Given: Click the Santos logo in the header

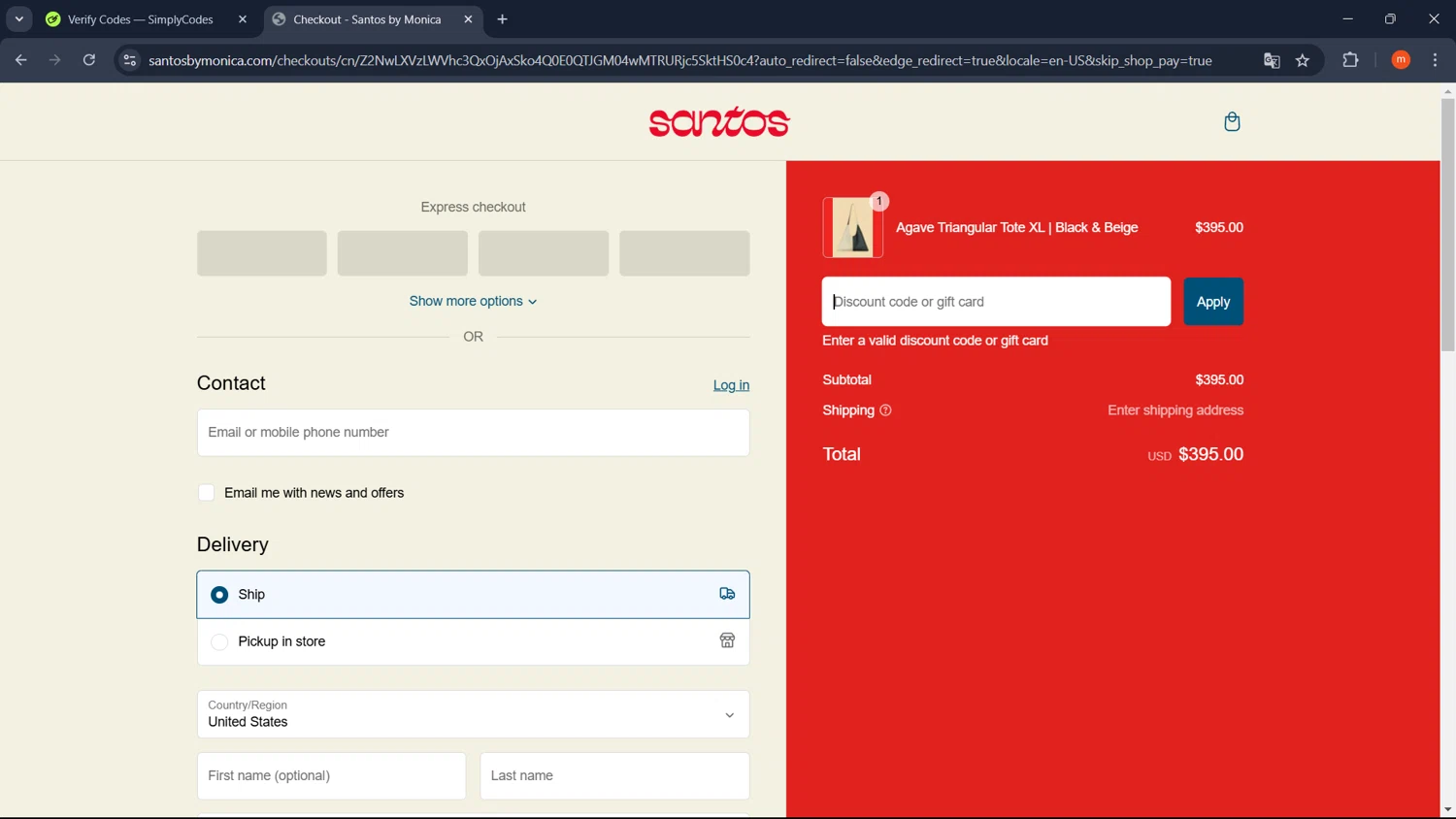Looking at the screenshot, I should pos(719,121).
